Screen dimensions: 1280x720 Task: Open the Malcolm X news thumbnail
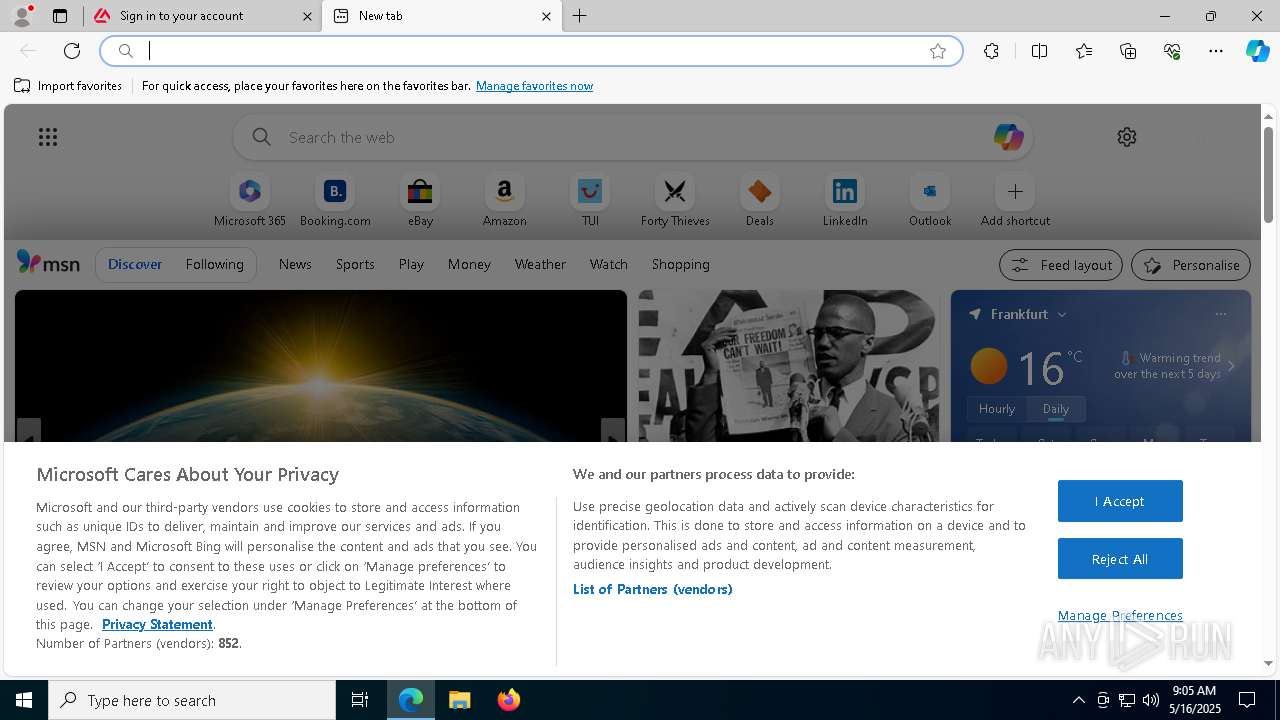tap(789, 366)
